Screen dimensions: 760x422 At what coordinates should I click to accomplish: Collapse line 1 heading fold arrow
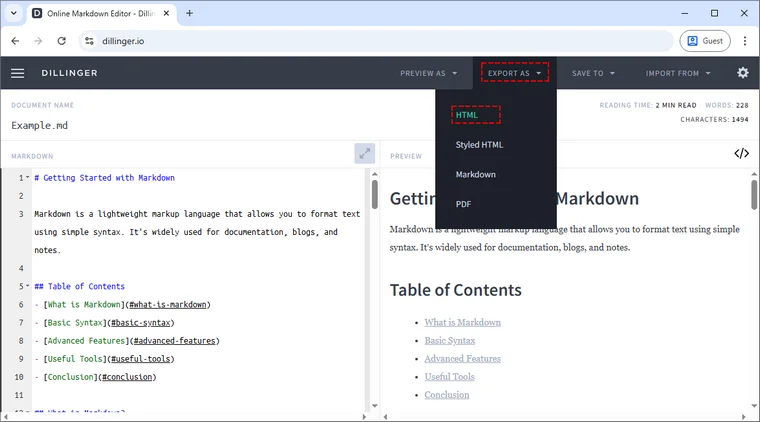tap(27, 178)
